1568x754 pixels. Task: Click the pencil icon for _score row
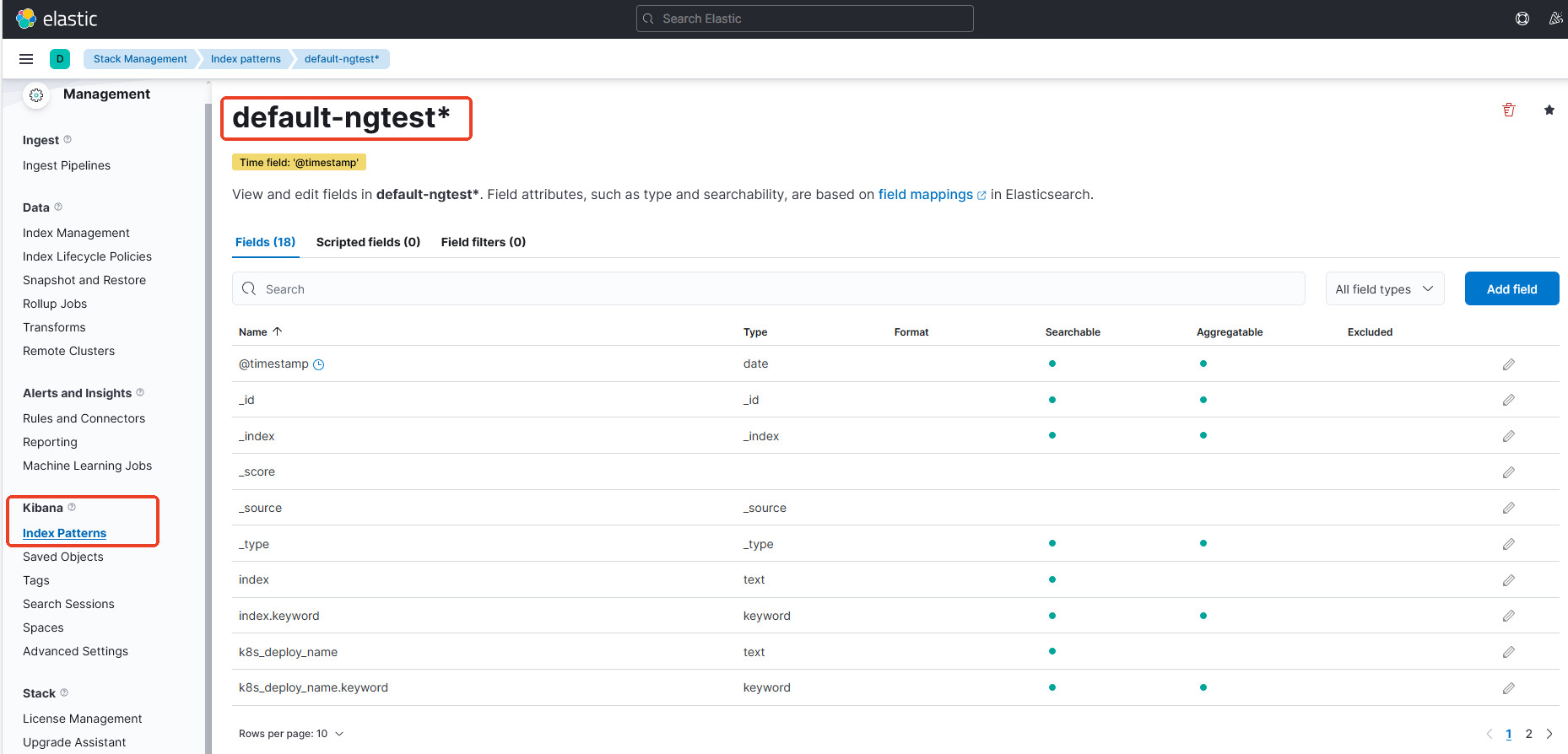coord(1509,472)
